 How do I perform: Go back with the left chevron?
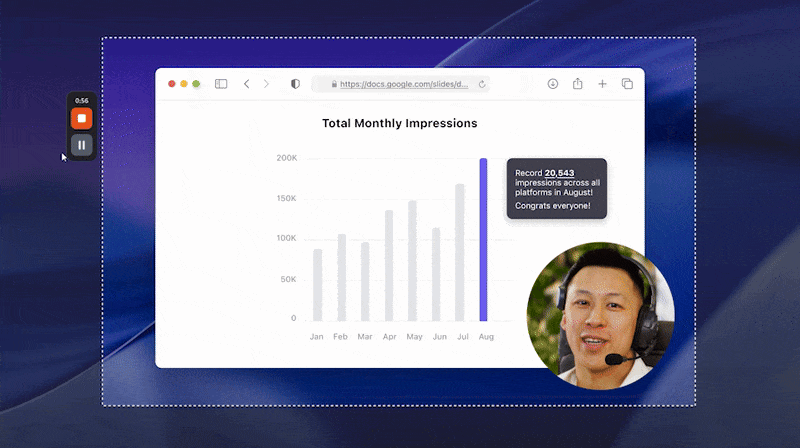click(x=246, y=84)
